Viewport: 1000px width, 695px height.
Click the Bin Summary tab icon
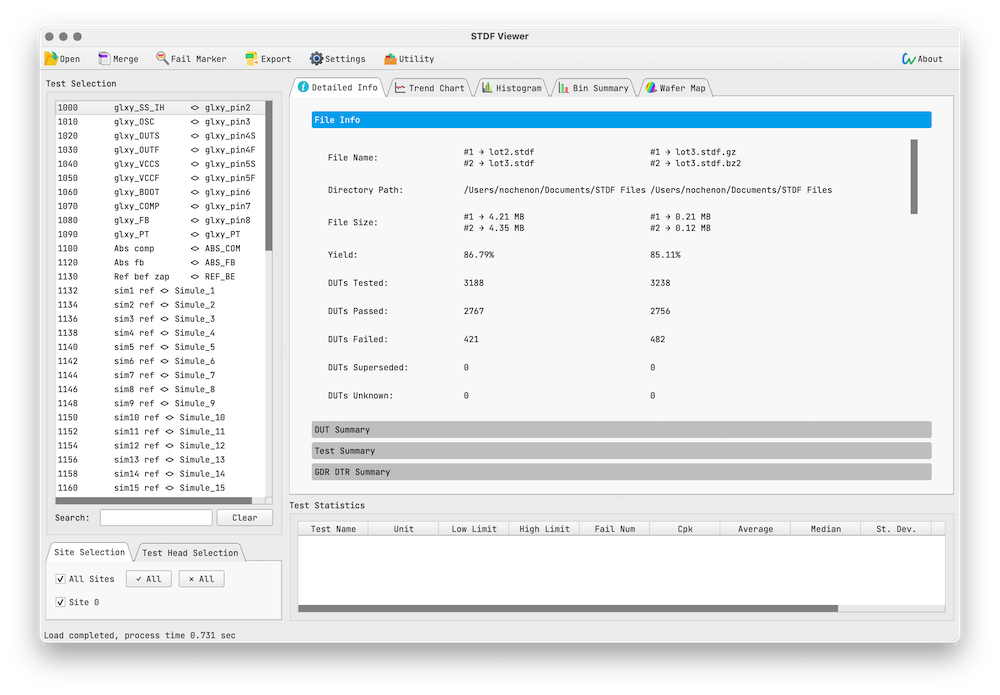[x=564, y=88]
